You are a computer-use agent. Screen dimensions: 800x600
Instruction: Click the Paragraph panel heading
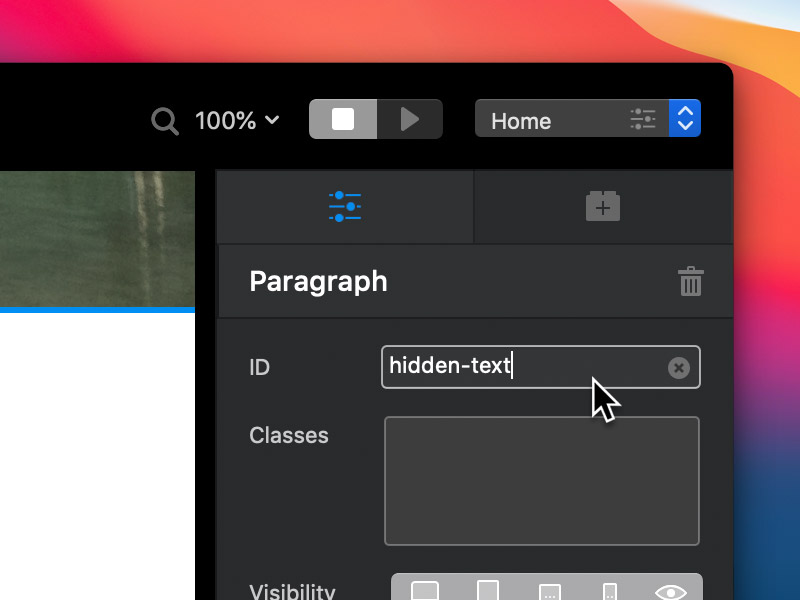pos(318,282)
